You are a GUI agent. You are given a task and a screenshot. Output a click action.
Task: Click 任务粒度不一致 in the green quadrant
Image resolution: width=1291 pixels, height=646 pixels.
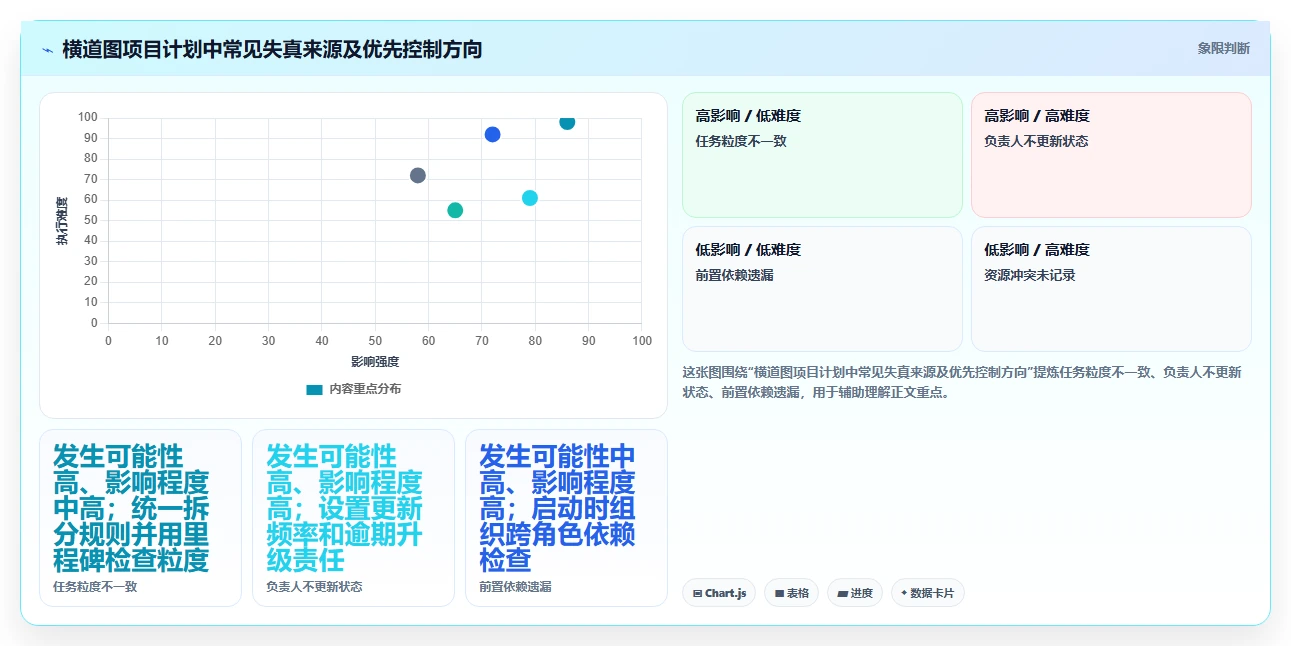pos(741,141)
